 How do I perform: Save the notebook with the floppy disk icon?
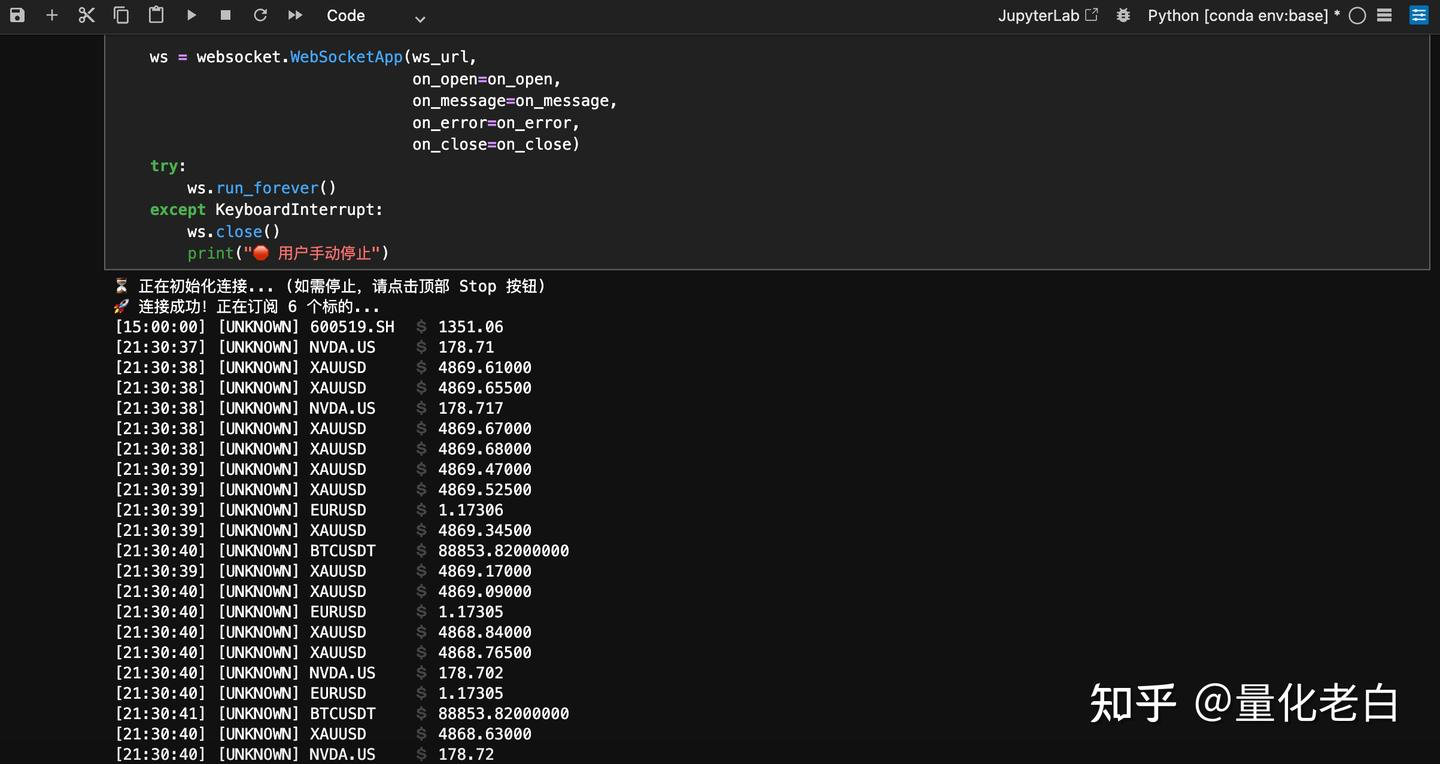[x=17, y=15]
